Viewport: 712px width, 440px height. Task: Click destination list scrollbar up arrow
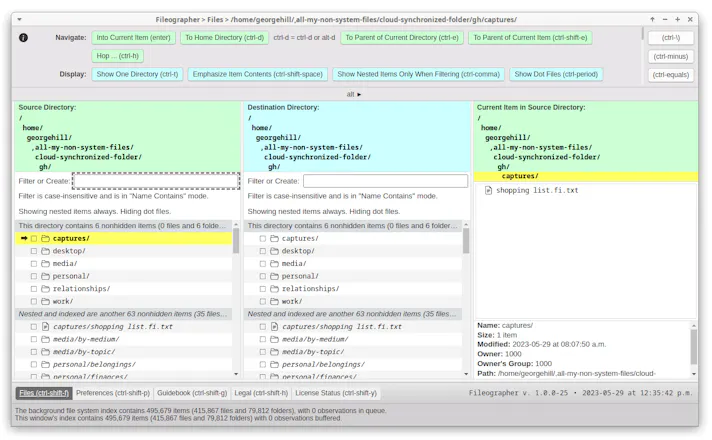pyautogui.click(x=466, y=225)
